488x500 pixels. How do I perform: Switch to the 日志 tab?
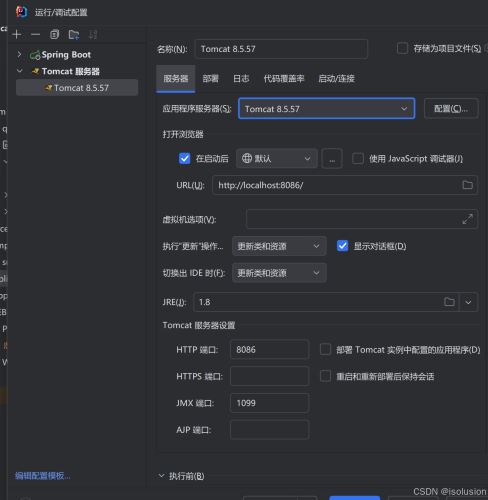(241, 79)
